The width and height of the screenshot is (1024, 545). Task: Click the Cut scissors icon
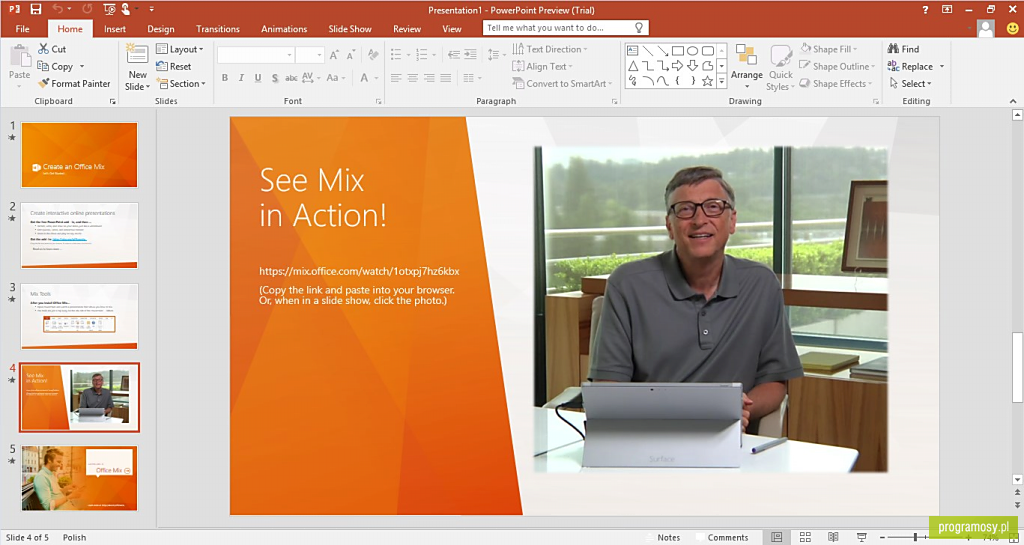[43, 49]
